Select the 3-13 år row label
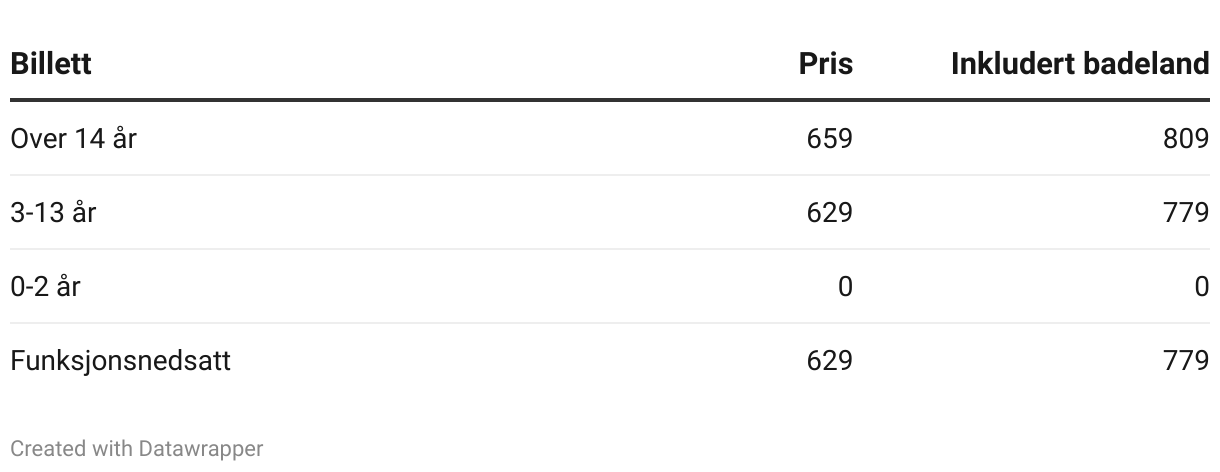Image resolution: width=1220 pixels, height=472 pixels. tap(53, 212)
